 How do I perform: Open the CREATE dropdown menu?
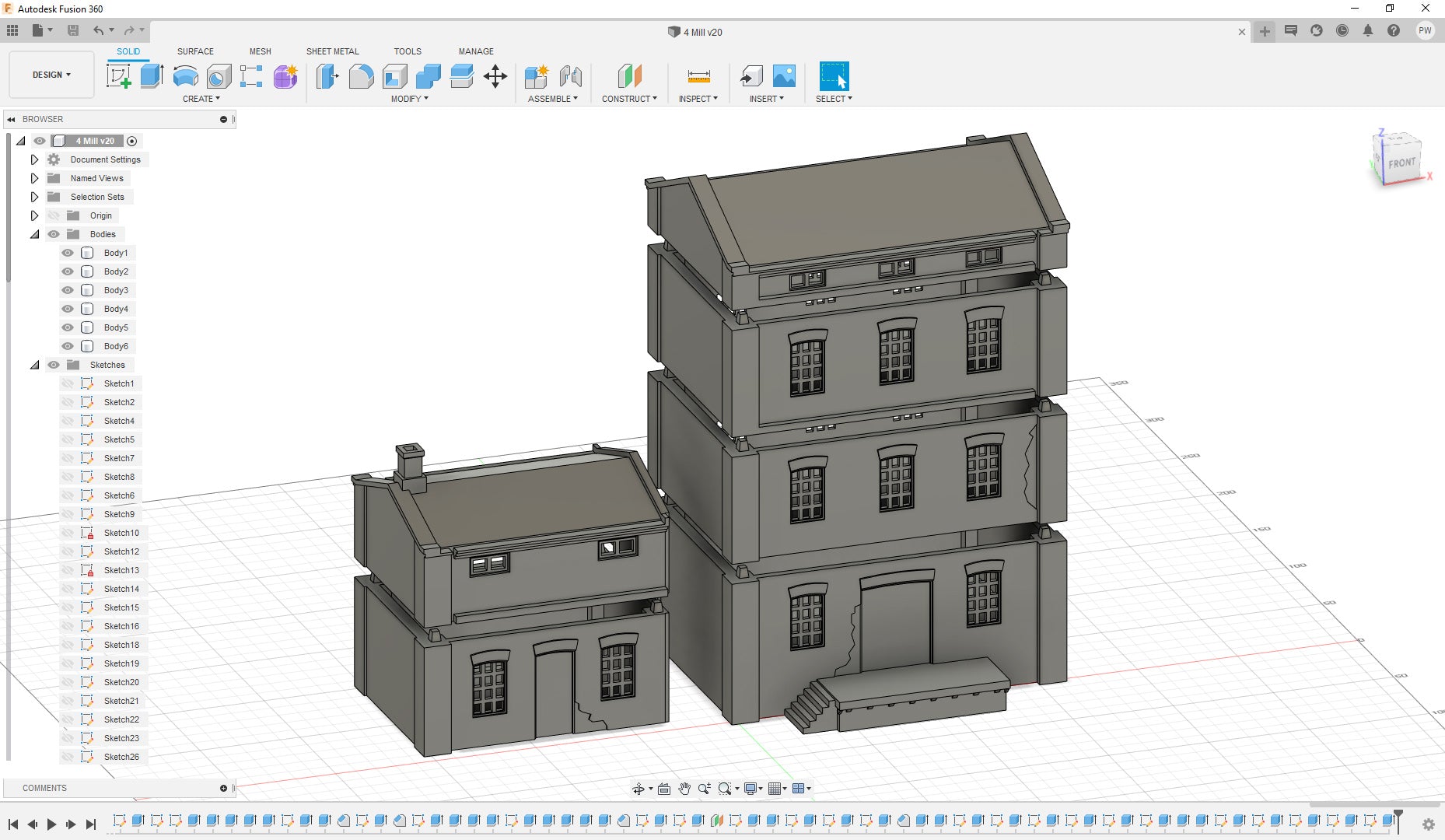point(201,99)
